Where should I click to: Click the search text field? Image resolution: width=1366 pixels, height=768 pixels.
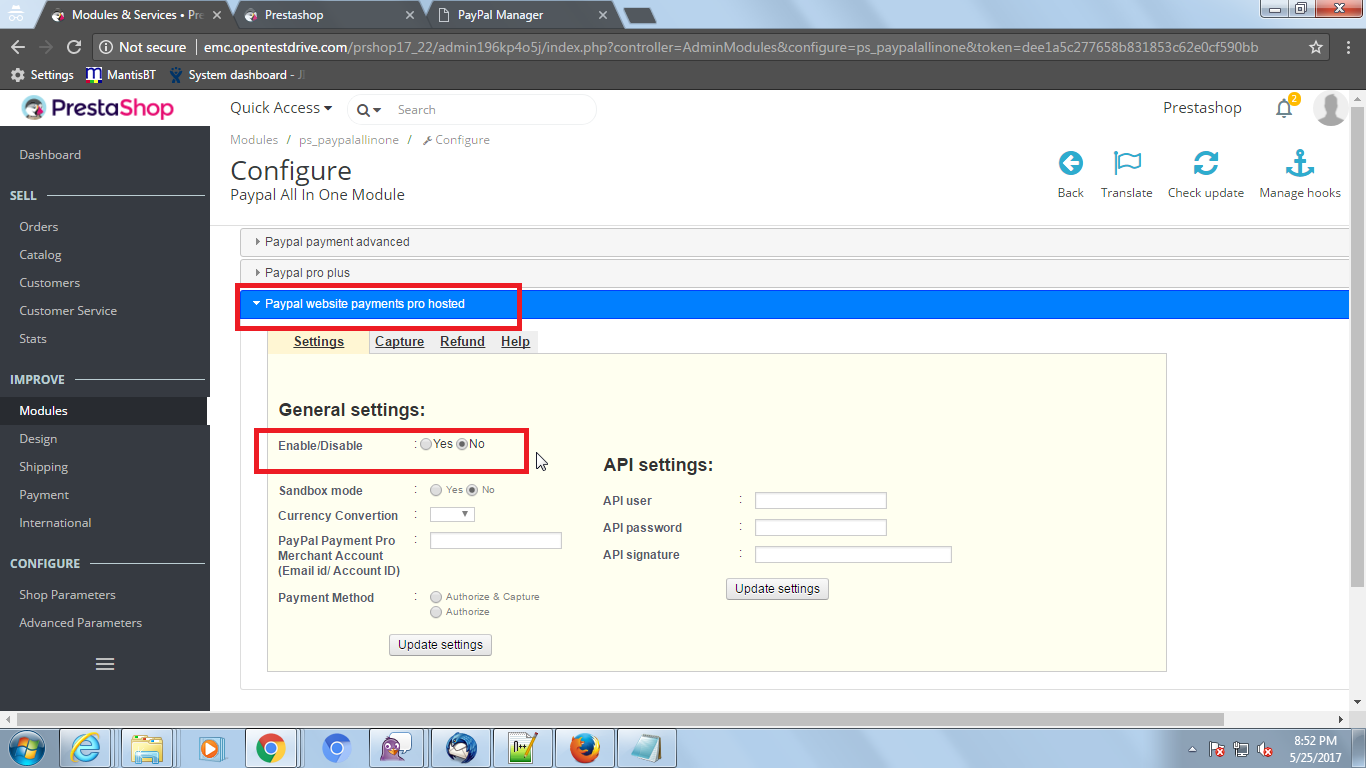[490, 110]
